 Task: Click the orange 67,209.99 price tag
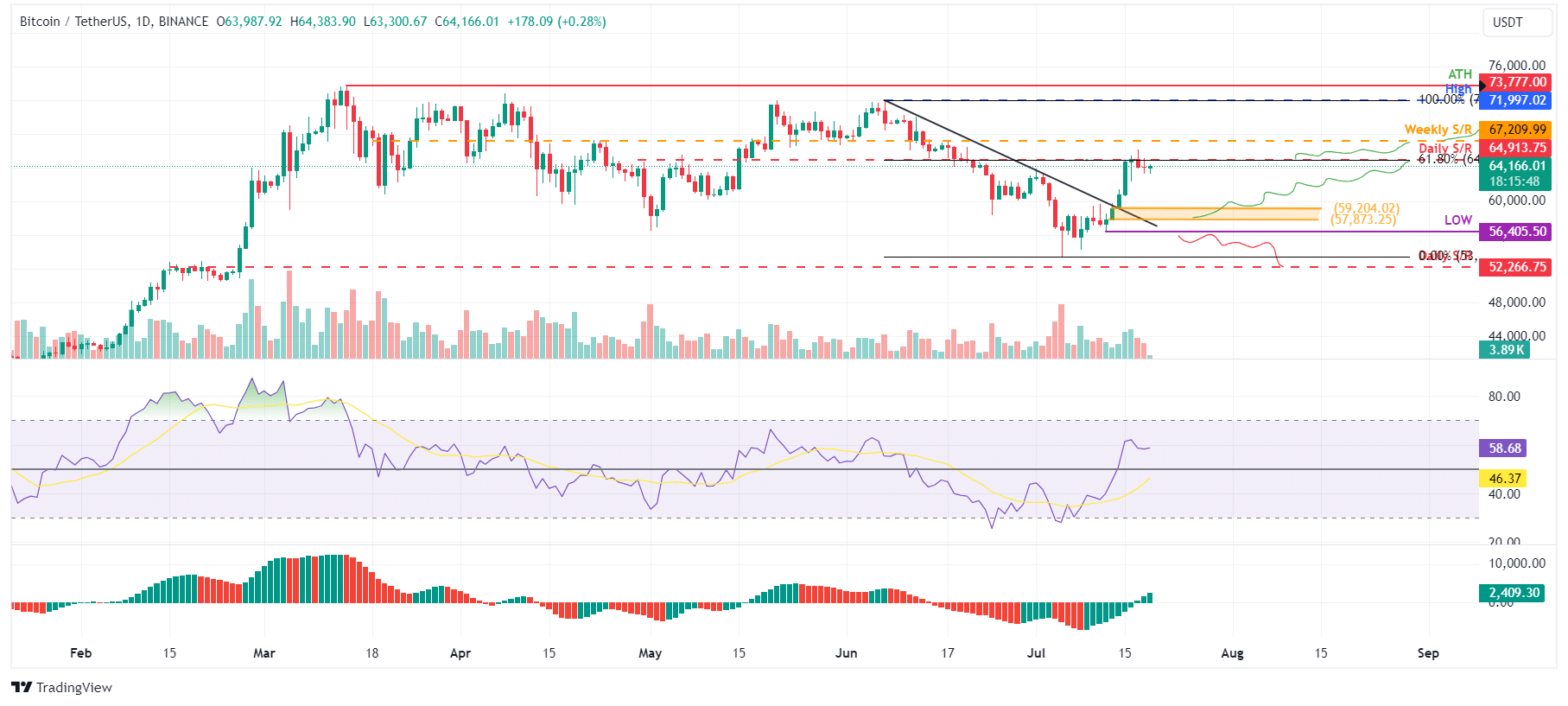tap(1515, 130)
